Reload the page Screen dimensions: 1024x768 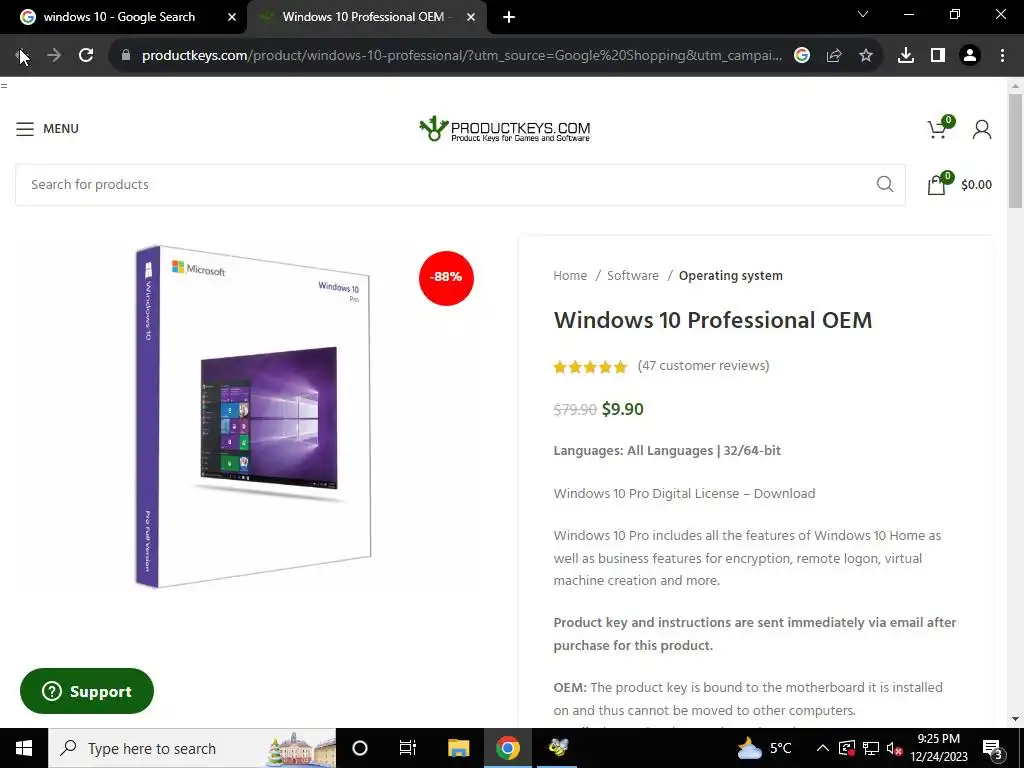click(x=86, y=56)
